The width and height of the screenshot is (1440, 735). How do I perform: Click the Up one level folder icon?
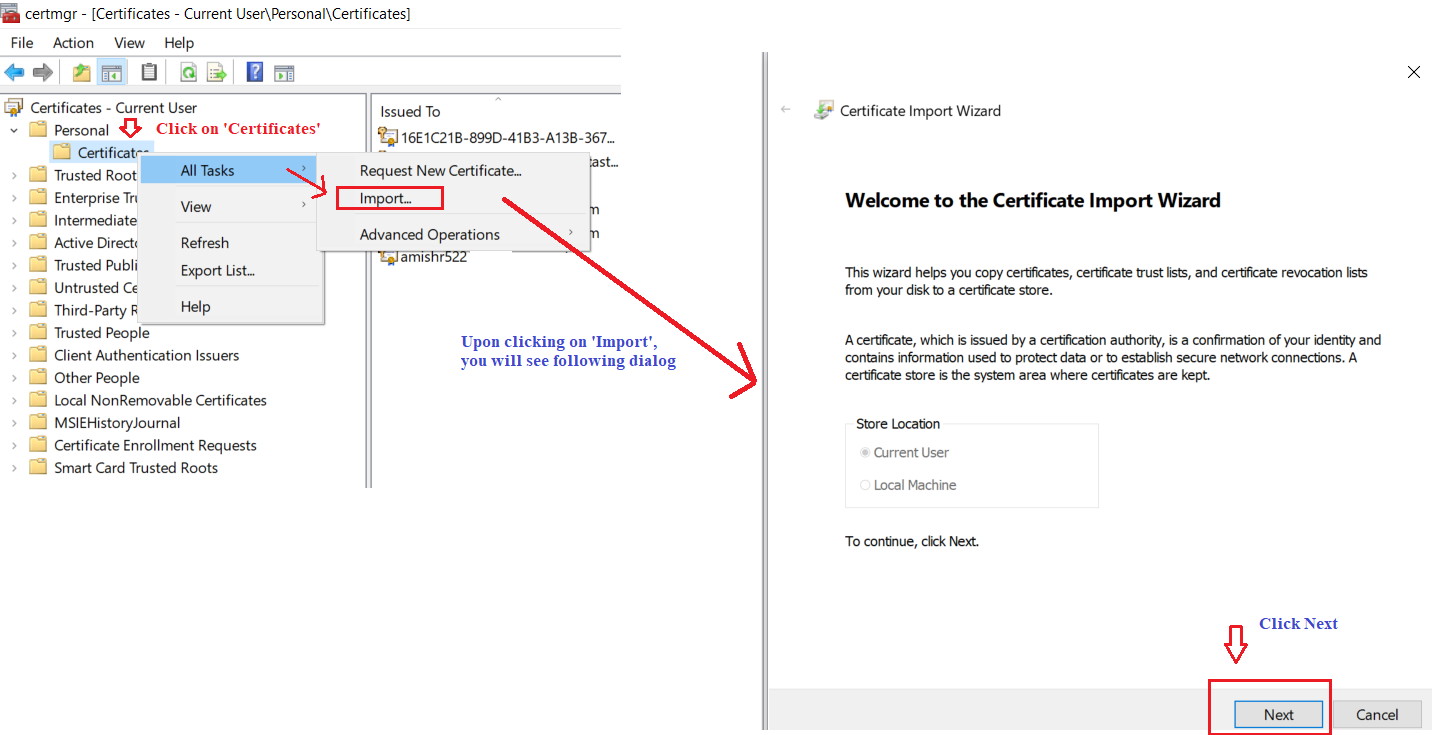(x=81, y=71)
